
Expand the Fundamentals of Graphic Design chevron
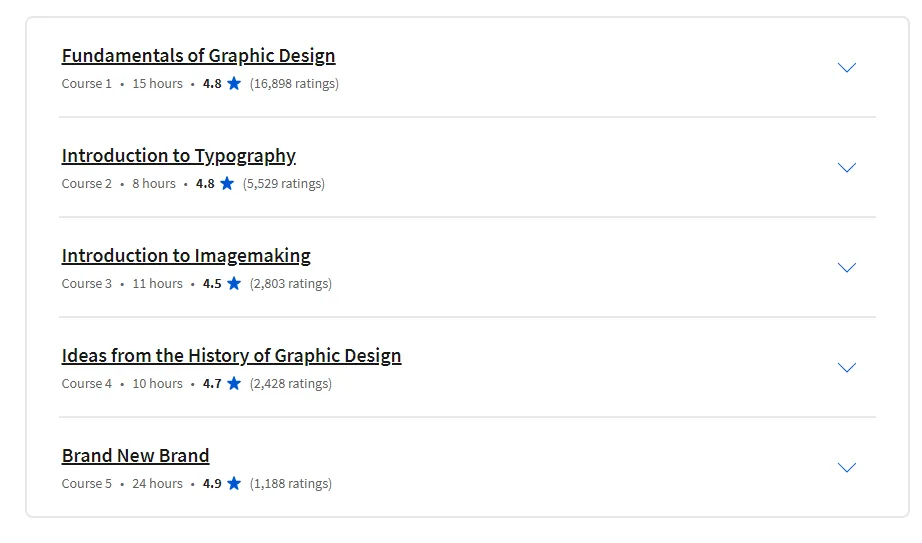click(846, 68)
